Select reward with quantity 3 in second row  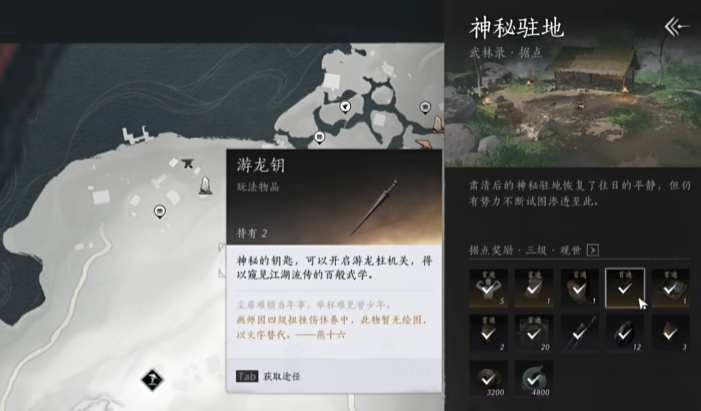coord(670,334)
